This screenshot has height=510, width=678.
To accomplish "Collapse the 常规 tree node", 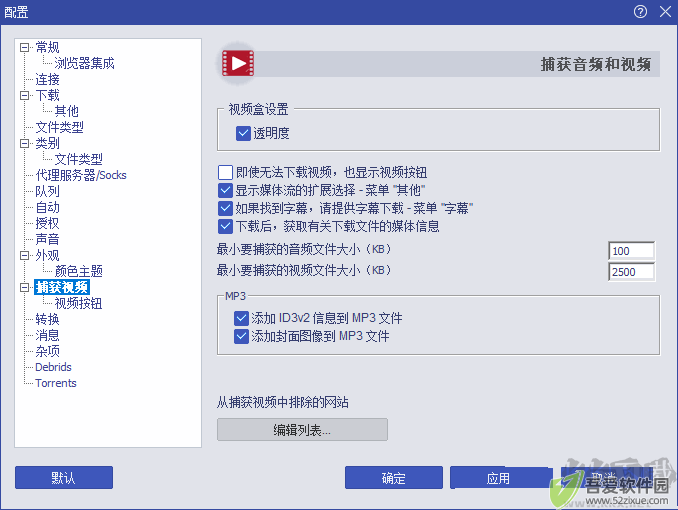I will coord(25,47).
